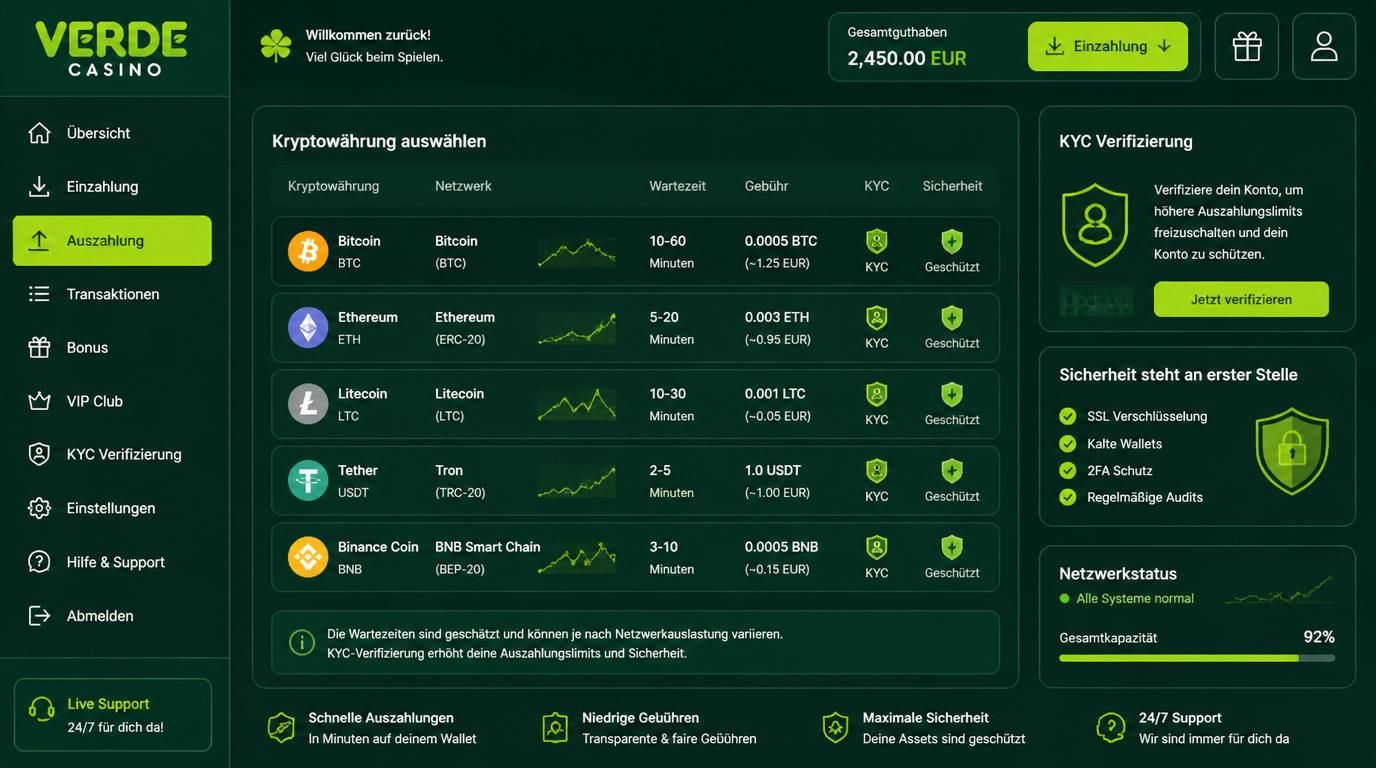Open KYC Verifizierung in the sidebar
The width and height of the screenshot is (1376, 768).
click(112, 455)
